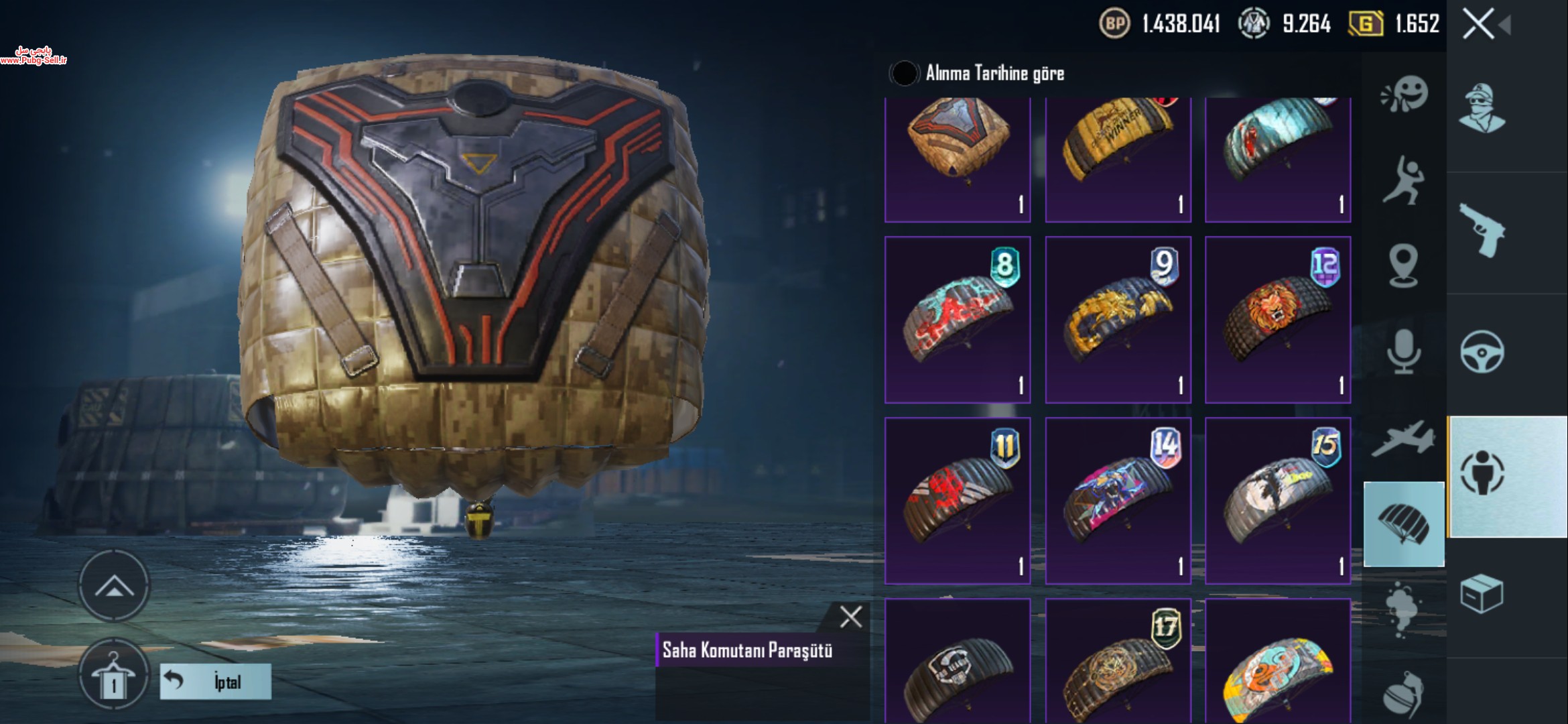The width and height of the screenshot is (1568, 724).
Task: Open the UC G currency balance
Action: tap(1394, 24)
